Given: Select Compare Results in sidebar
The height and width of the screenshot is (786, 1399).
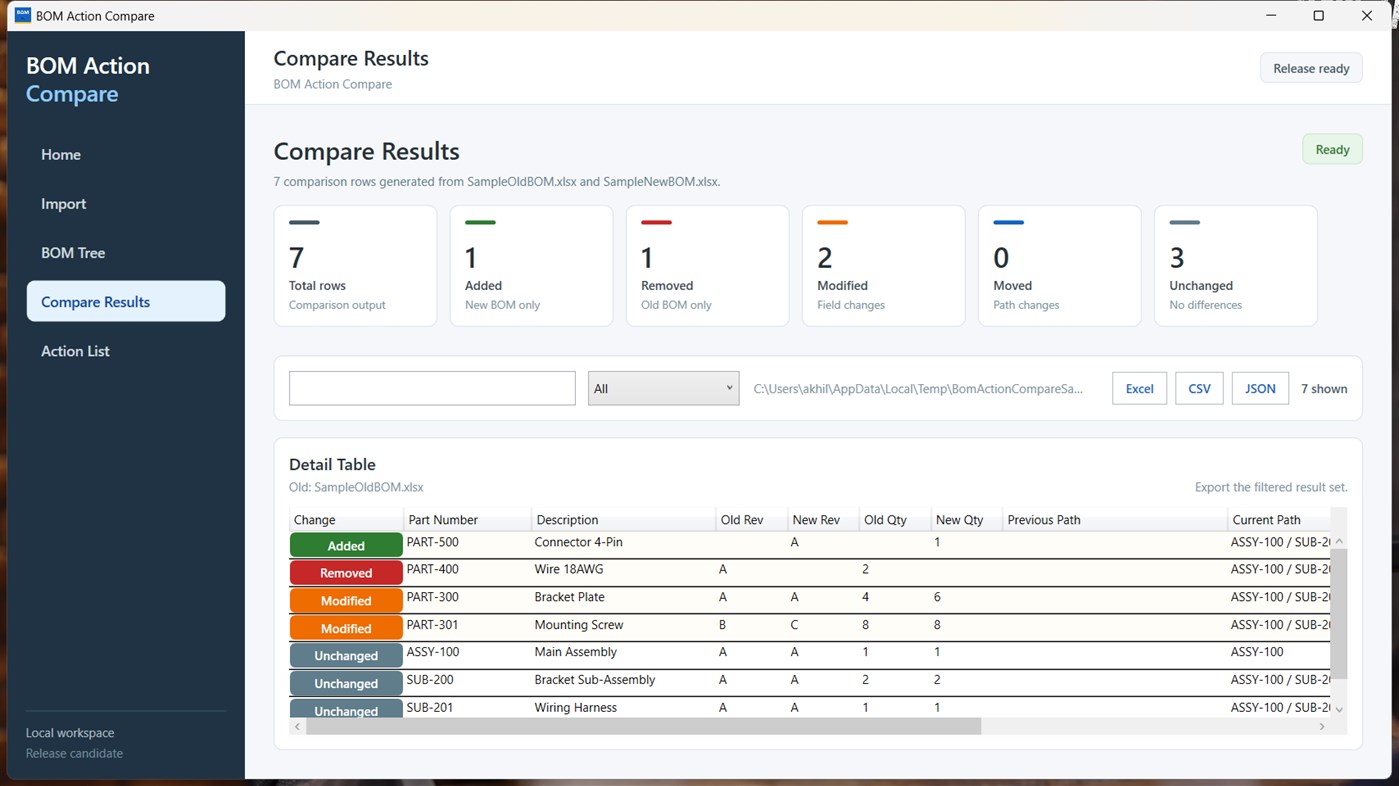Looking at the screenshot, I should [126, 301].
